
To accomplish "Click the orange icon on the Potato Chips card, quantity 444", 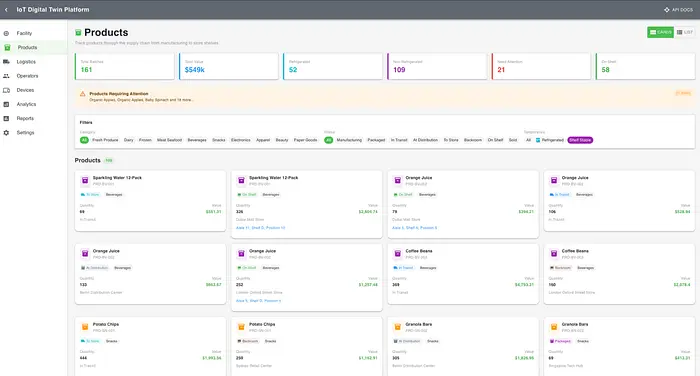I will 85,327.
